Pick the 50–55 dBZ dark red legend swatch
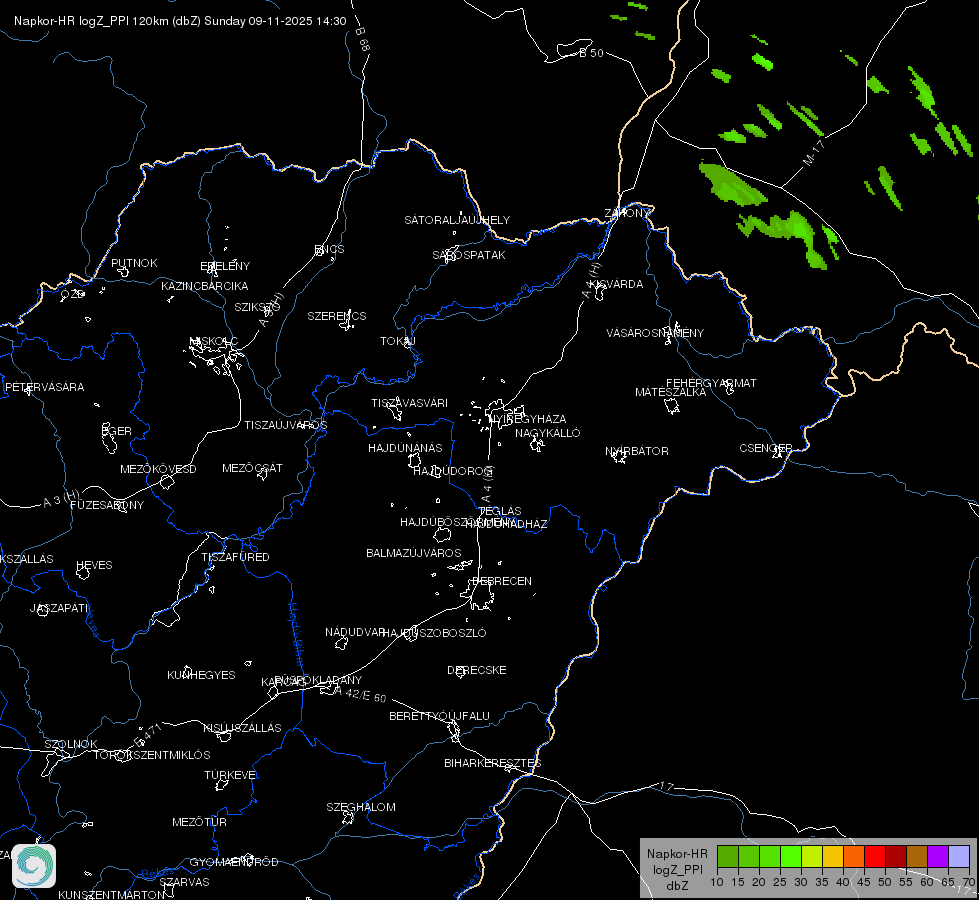979x900 pixels. [896, 857]
